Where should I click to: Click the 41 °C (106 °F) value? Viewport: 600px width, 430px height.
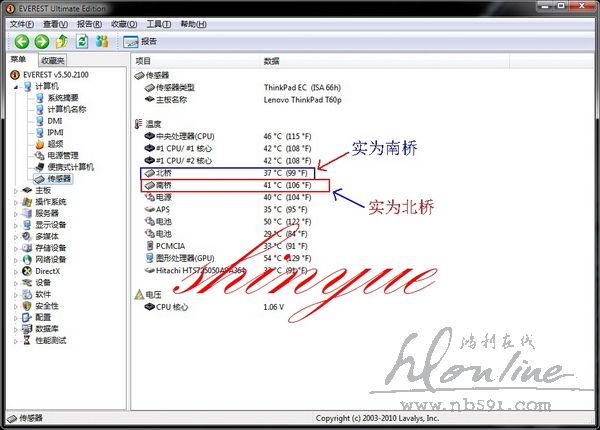[287, 185]
